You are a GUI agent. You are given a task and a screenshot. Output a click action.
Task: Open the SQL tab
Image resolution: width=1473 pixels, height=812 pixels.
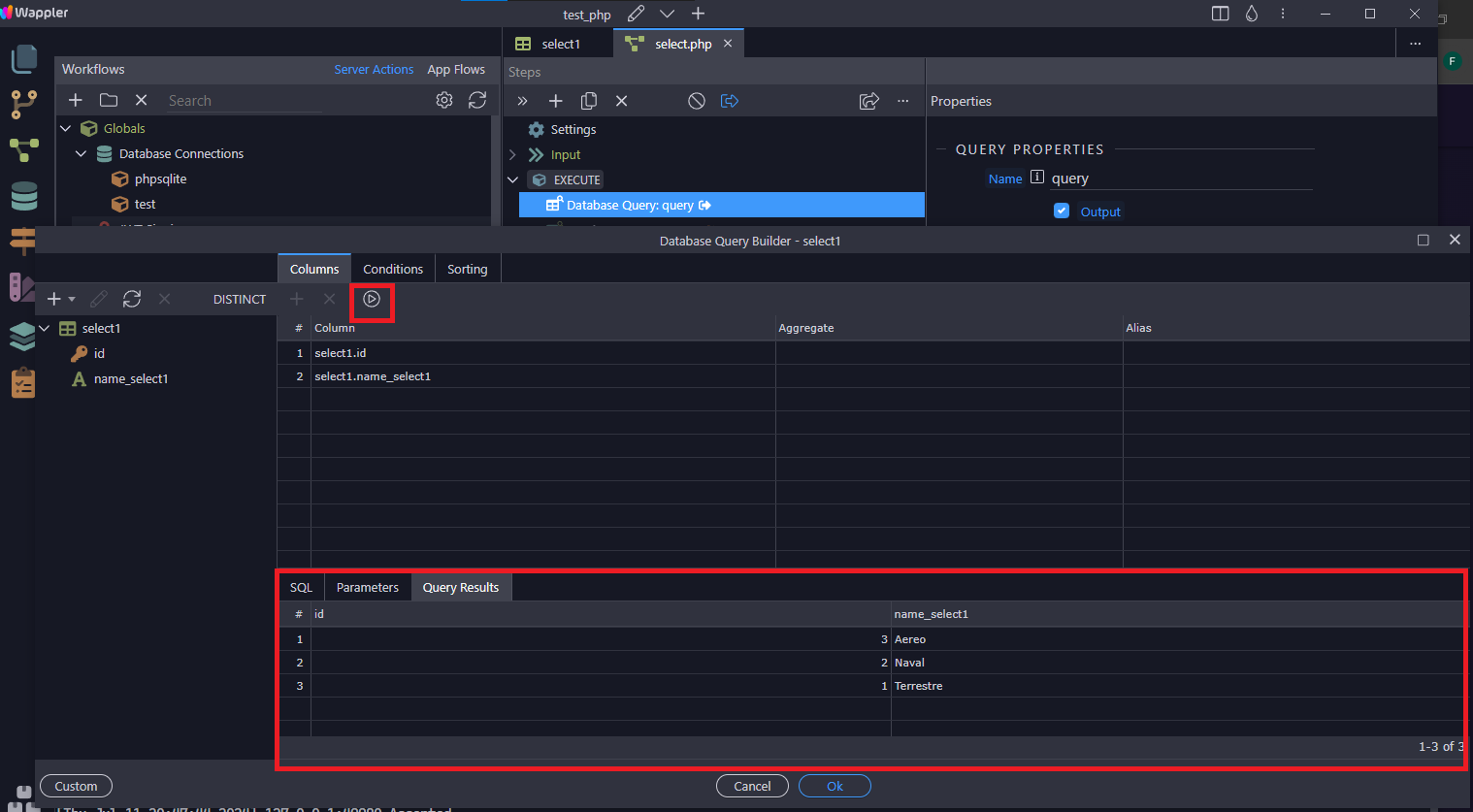click(301, 588)
